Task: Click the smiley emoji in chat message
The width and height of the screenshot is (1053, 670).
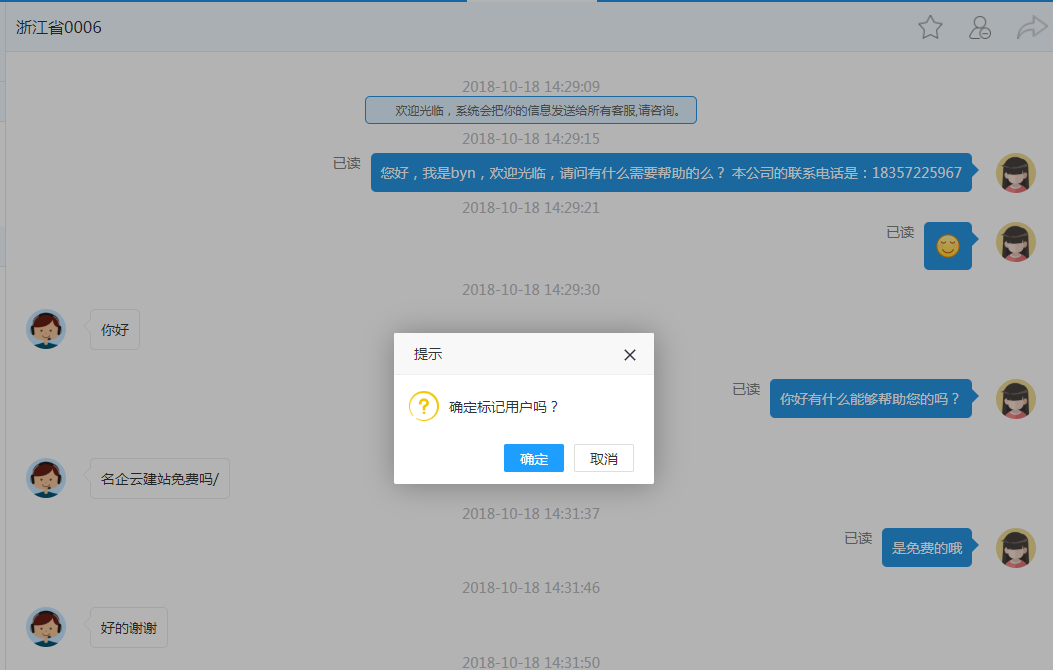Action: pyautogui.click(x=947, y=246)
